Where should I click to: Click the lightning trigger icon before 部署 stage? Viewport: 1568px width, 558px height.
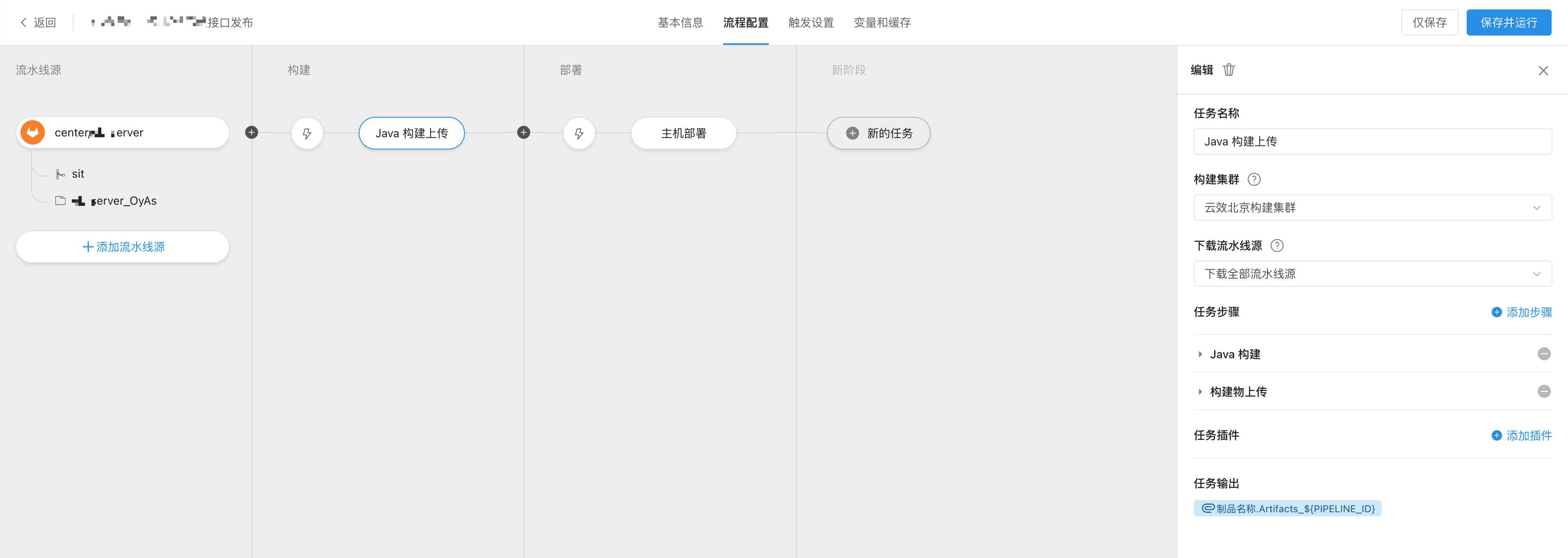click(x=579, y=133)
